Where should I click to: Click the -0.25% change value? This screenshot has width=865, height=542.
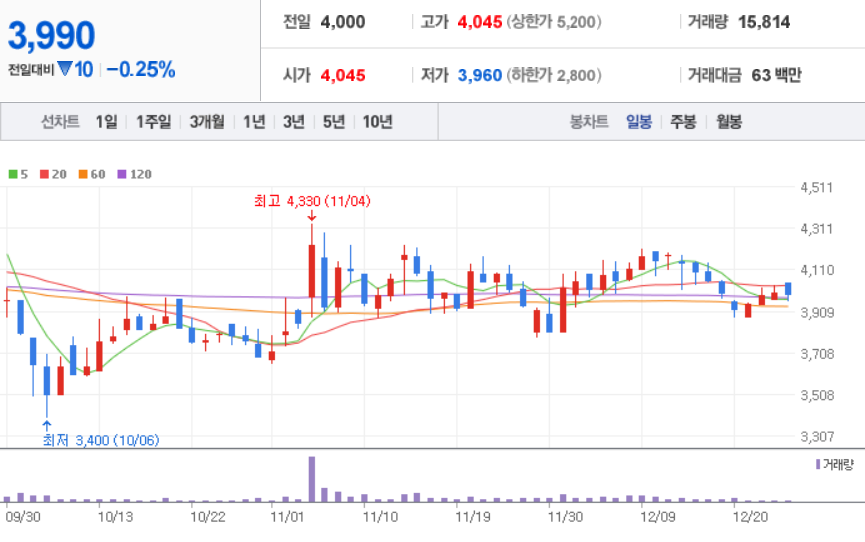click(x=141, y=70)
